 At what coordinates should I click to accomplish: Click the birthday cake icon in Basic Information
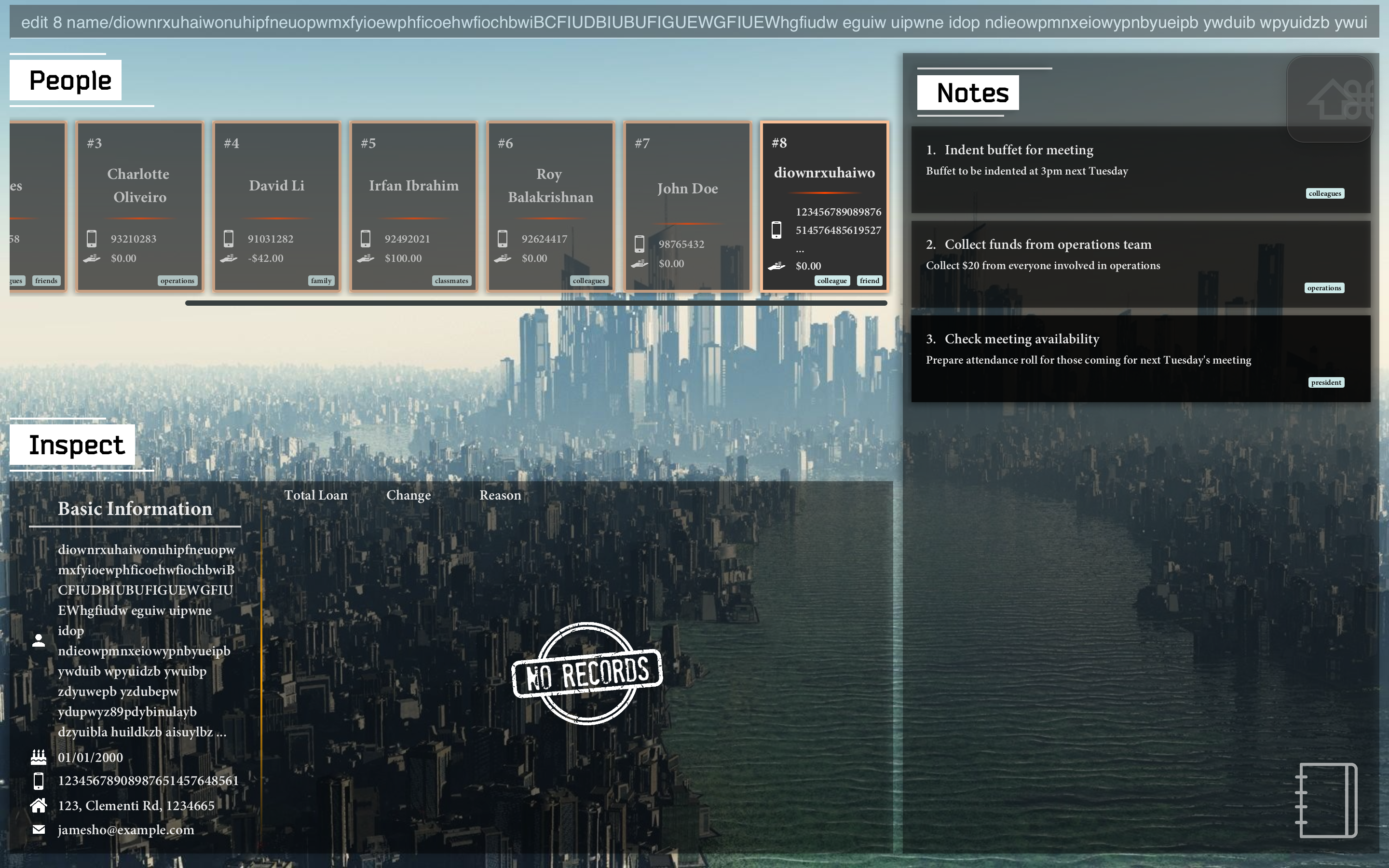point(39,757)
